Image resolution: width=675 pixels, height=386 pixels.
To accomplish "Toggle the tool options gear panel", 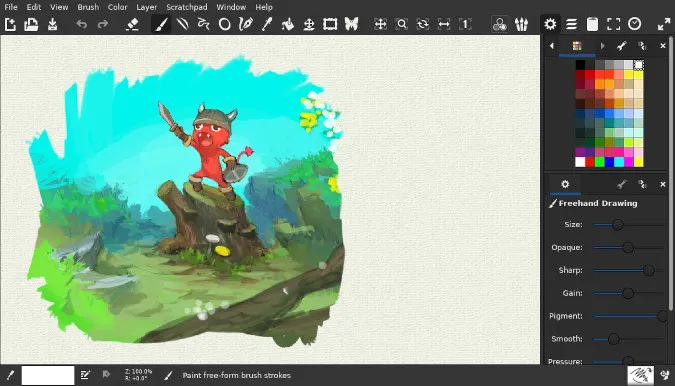I will (x=550, y=25).
